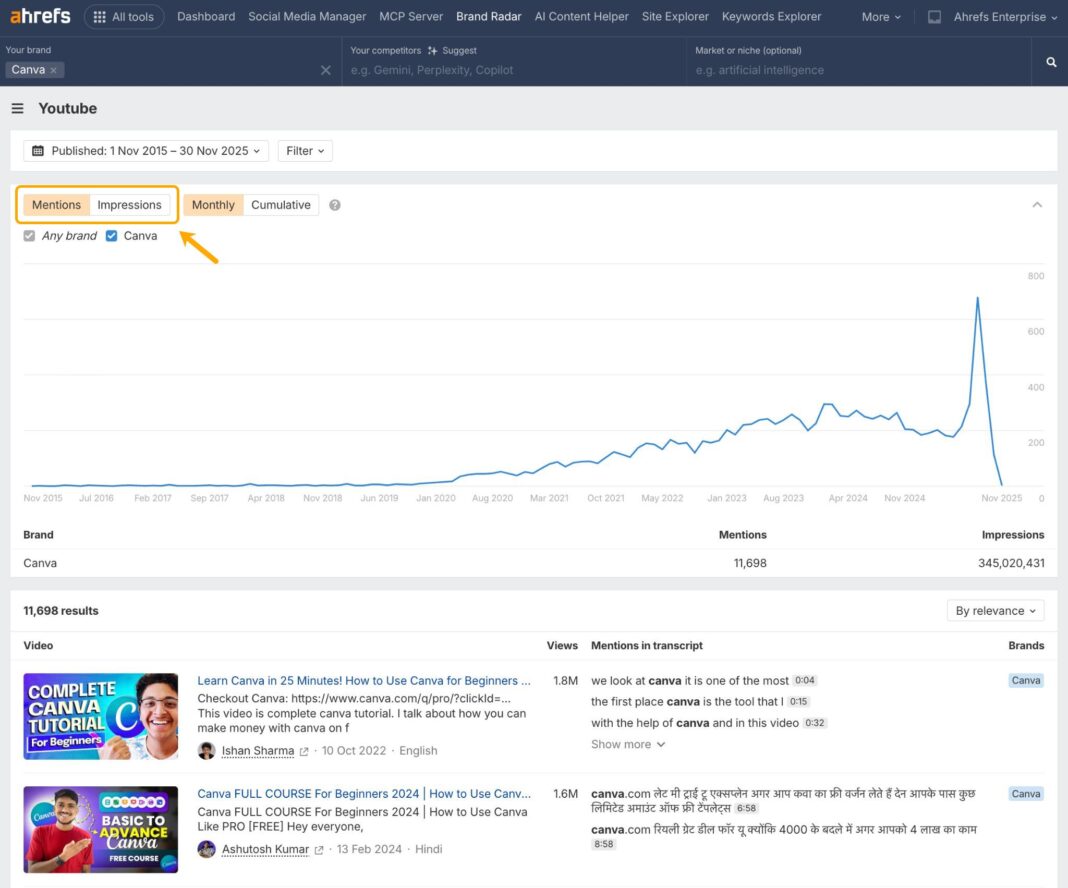The height and width of the screenshot is (888, 1068).
Task: Click the ahrefs logo
Action: pyautogui.click(x=40, y=15)
